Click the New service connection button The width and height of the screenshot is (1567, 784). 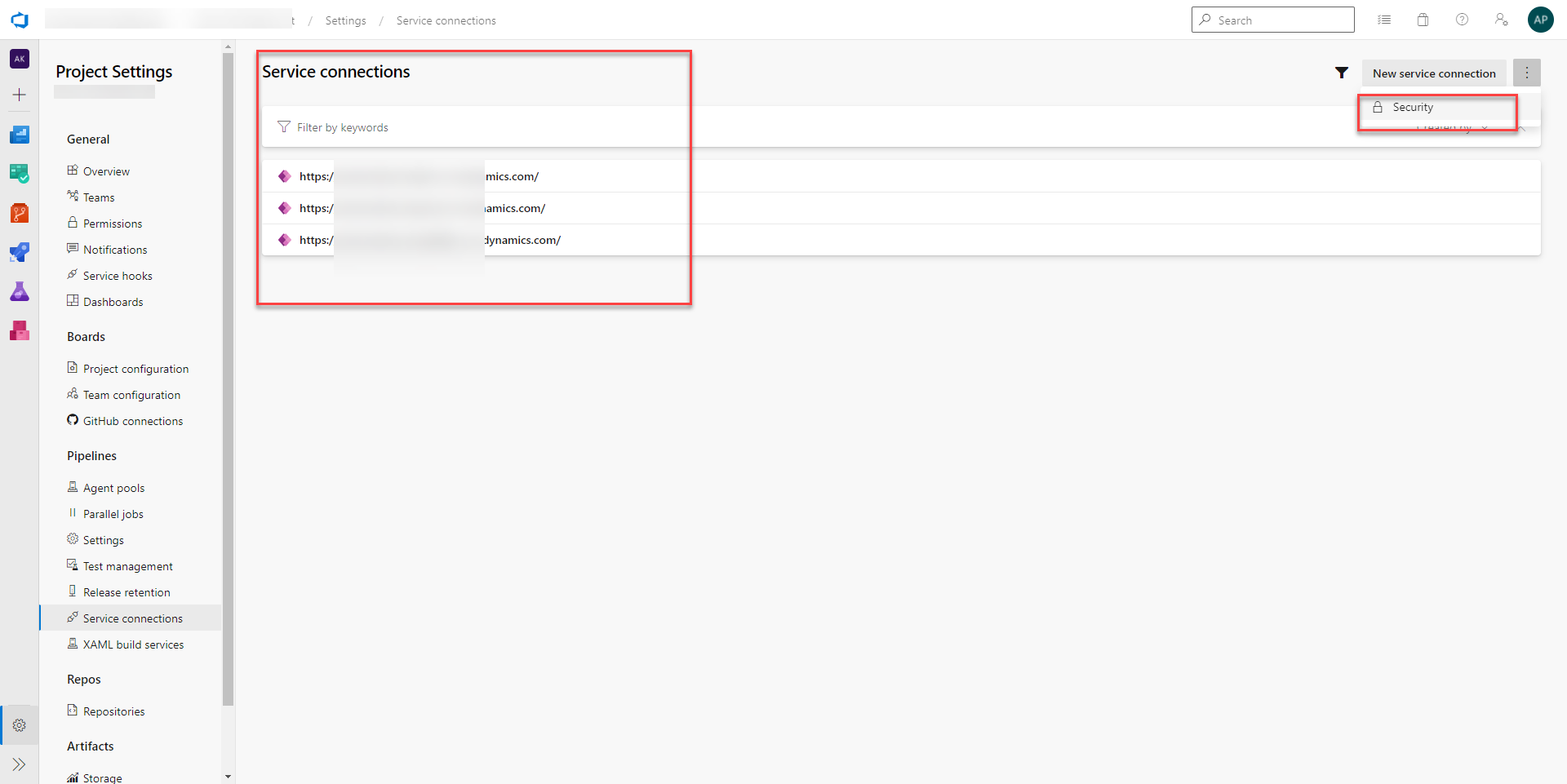pyautogui.click(x=1434, y=73)
